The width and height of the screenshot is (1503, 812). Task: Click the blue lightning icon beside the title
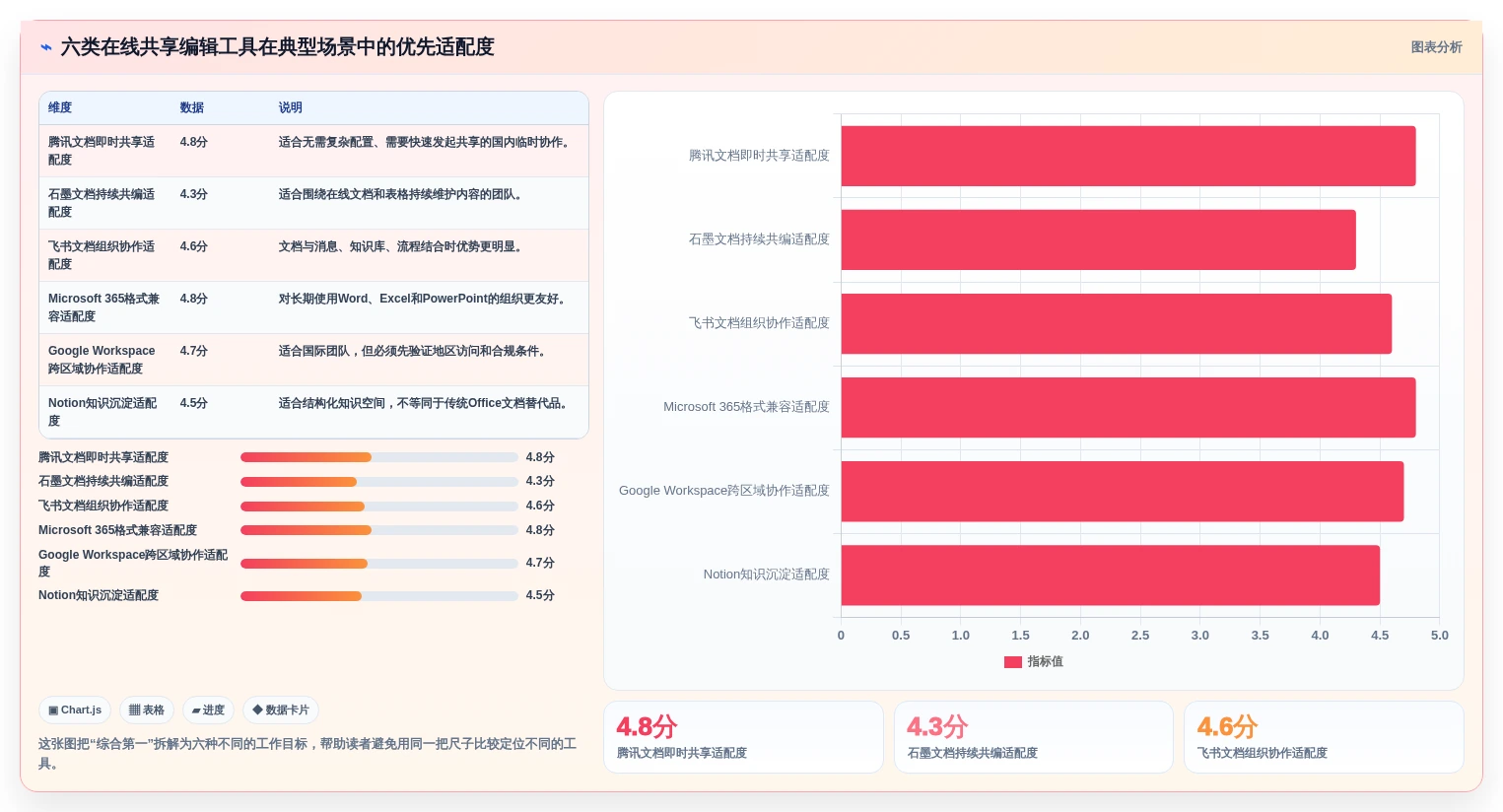click(x=45, y=47)
